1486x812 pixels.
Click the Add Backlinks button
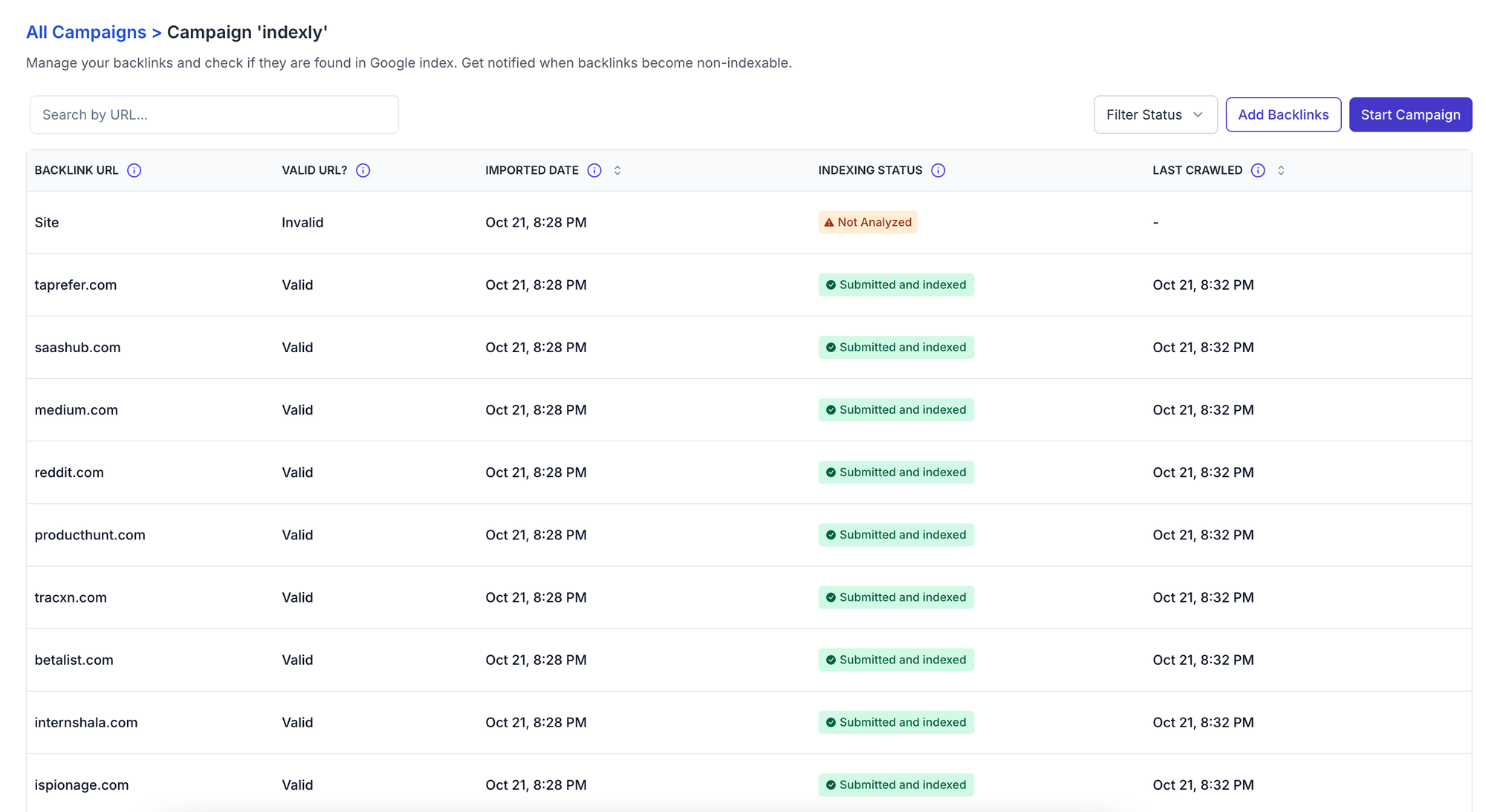point(1283,114)
